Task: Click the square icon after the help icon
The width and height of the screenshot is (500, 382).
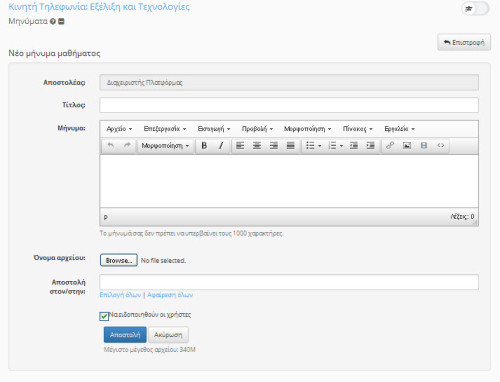Action: click(x=61, y=21)
